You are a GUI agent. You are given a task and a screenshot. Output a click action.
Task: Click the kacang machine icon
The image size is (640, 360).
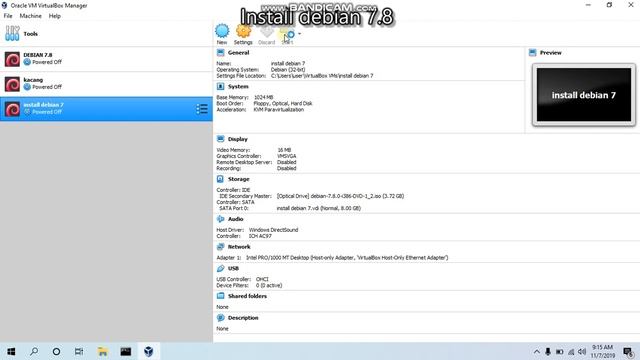12,84
